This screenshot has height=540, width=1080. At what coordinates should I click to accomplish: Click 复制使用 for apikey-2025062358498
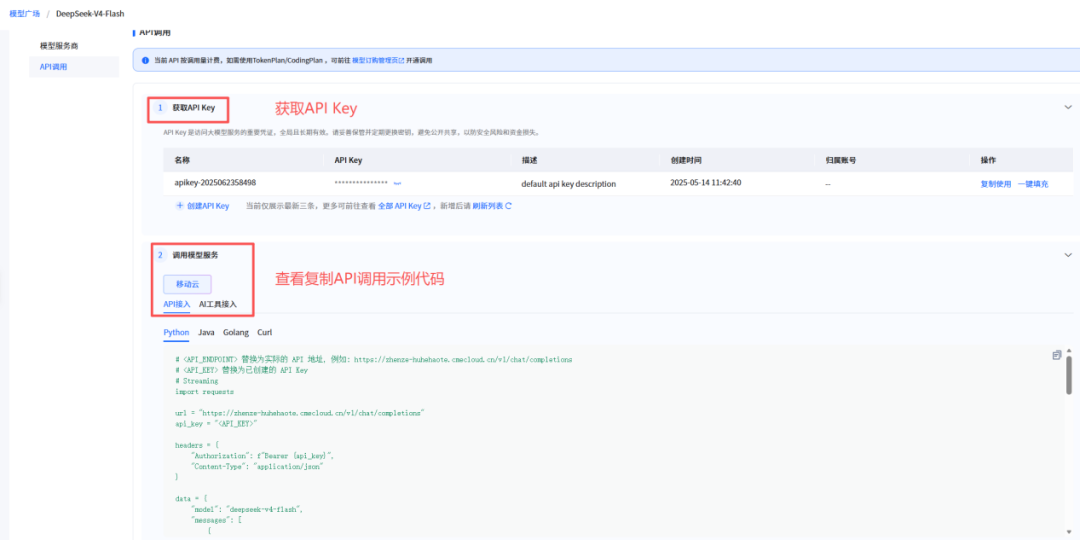995,184
